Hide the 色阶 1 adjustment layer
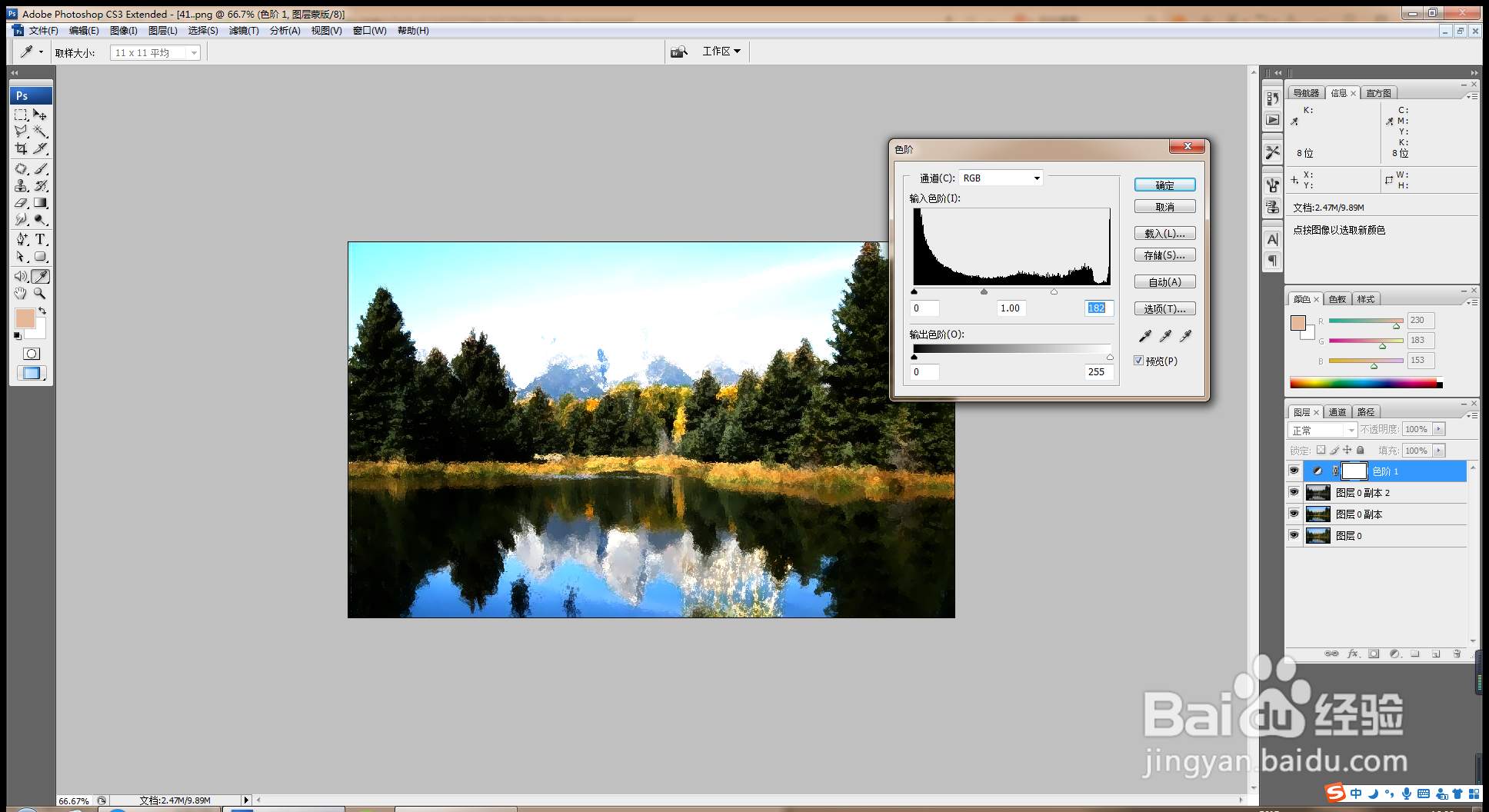Image resolution: width=1489 pixels, height=812 pixels. (x=1294, y=471)
